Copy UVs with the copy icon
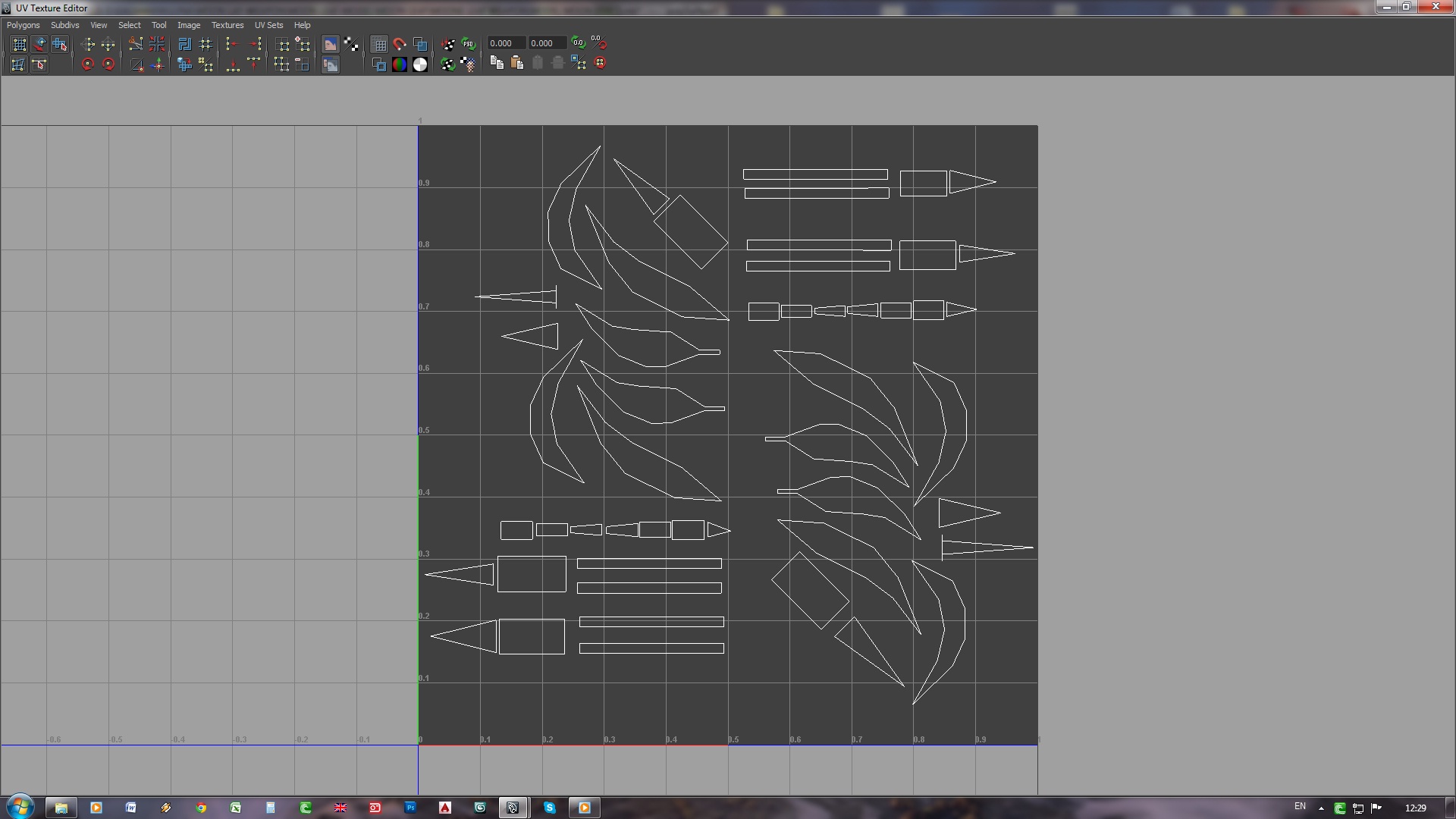This screenshot has height=819, width=1456. point(497,63)
